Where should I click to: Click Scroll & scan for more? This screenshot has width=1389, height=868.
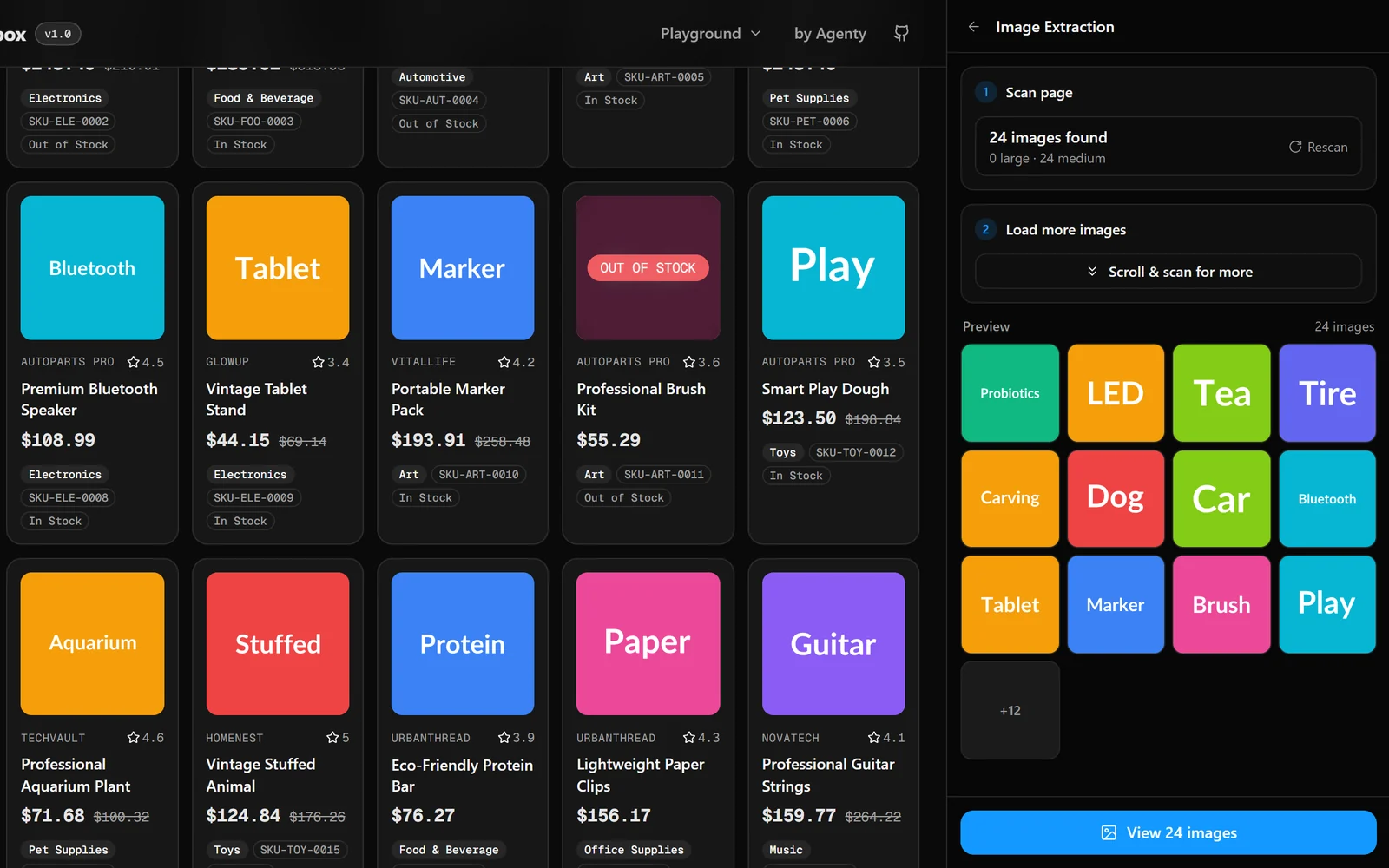coord(1168,272)
